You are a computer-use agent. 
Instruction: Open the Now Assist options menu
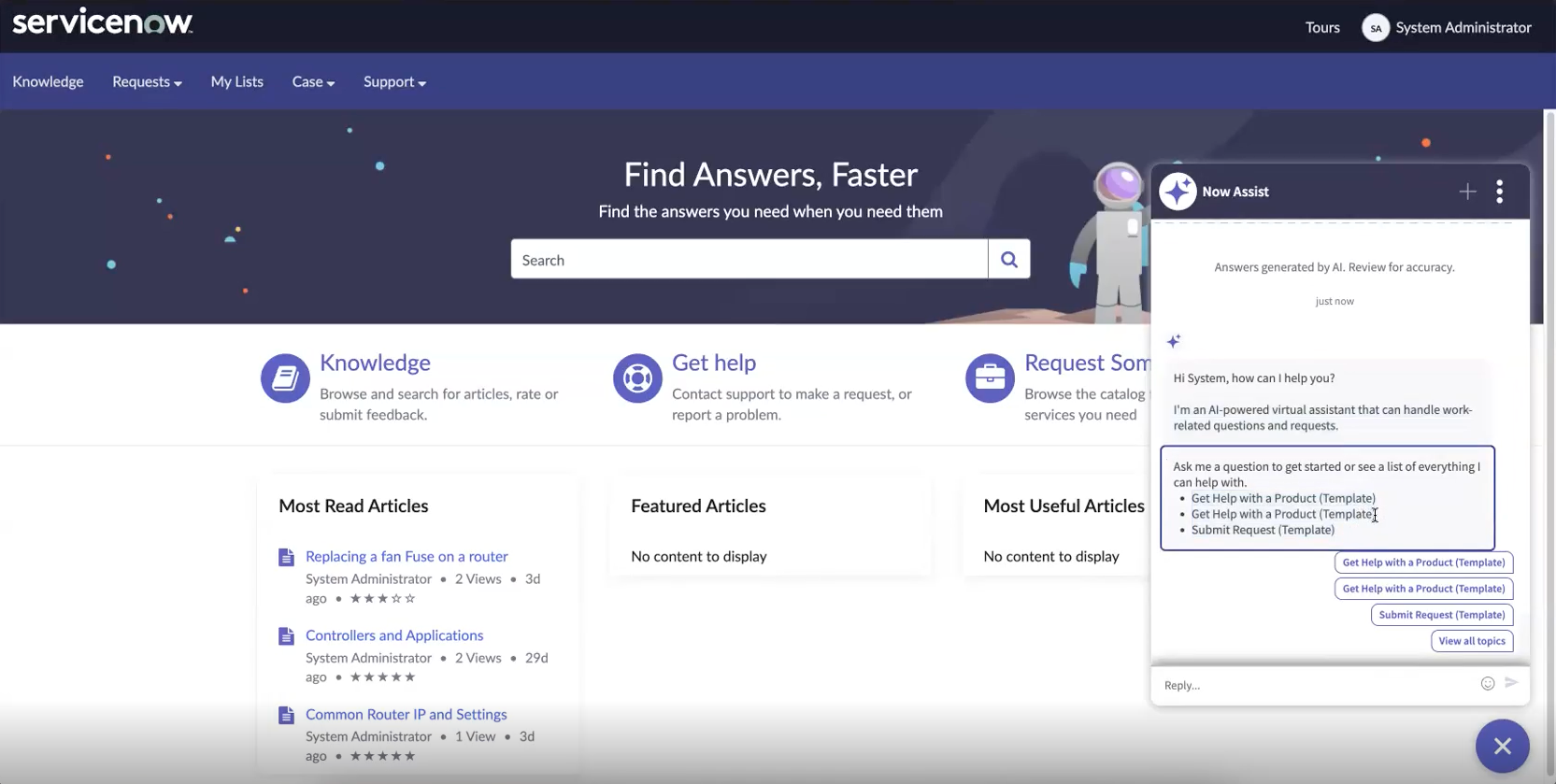[1500, 192]
